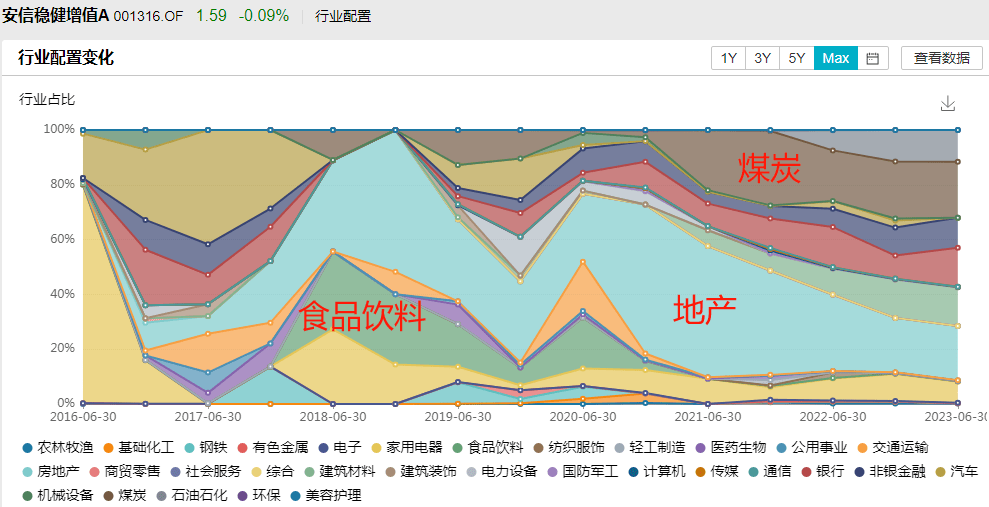
Task: Click the fund name 安信稳健增值A
Action: click(x=68, y=16)
